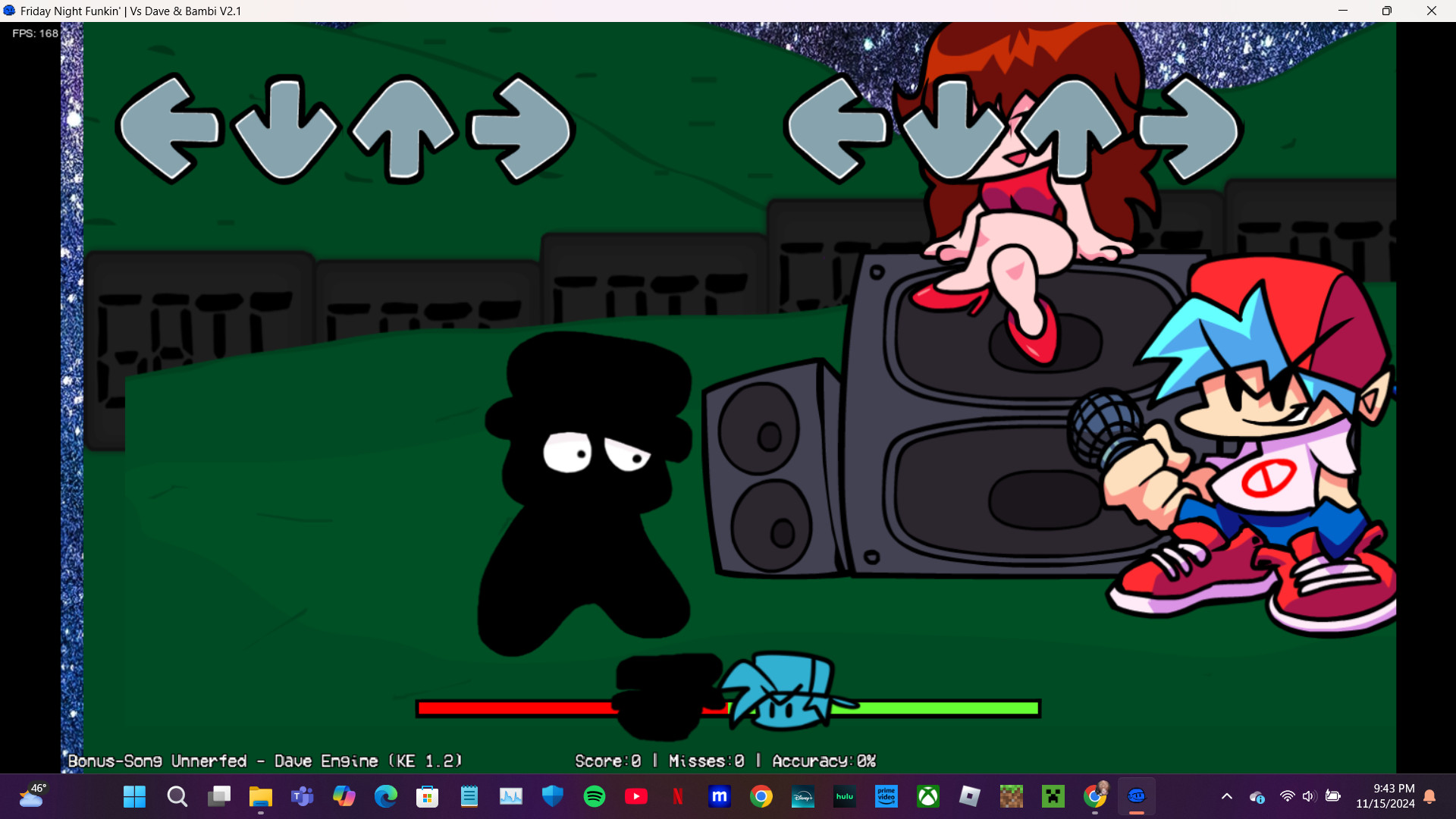1456x819 pixels.
Task: Open Wi-Fi network settings in tray
Action: tap(1287, 796)
